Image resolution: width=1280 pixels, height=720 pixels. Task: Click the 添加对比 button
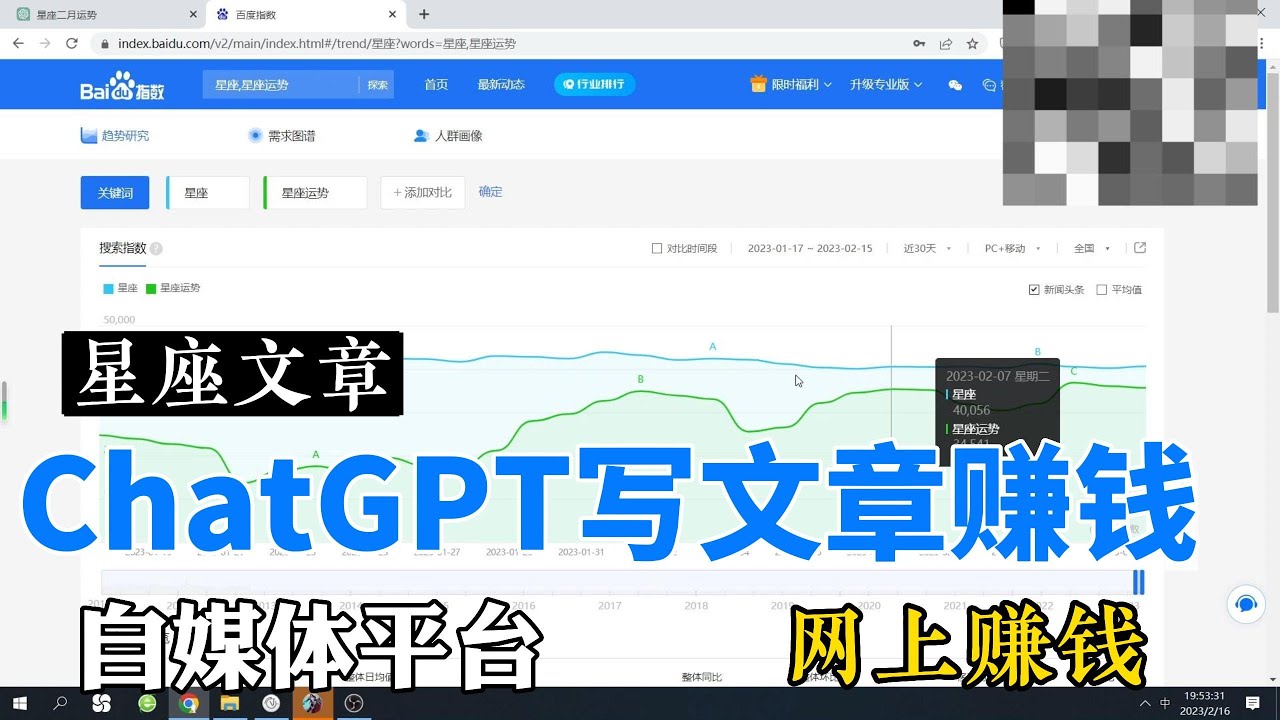coord(423,193)
